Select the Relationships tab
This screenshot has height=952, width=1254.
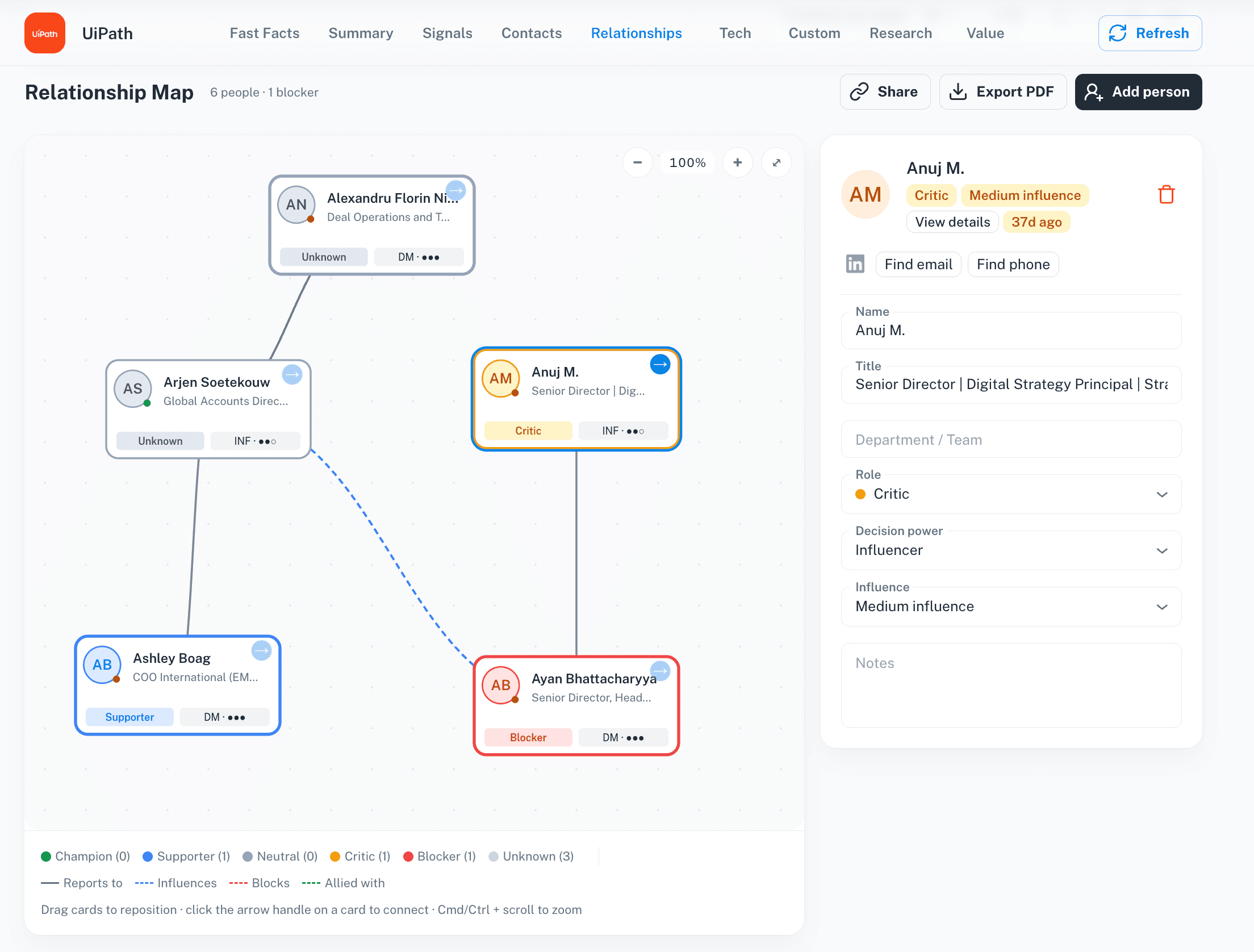(x=636, y=33)
